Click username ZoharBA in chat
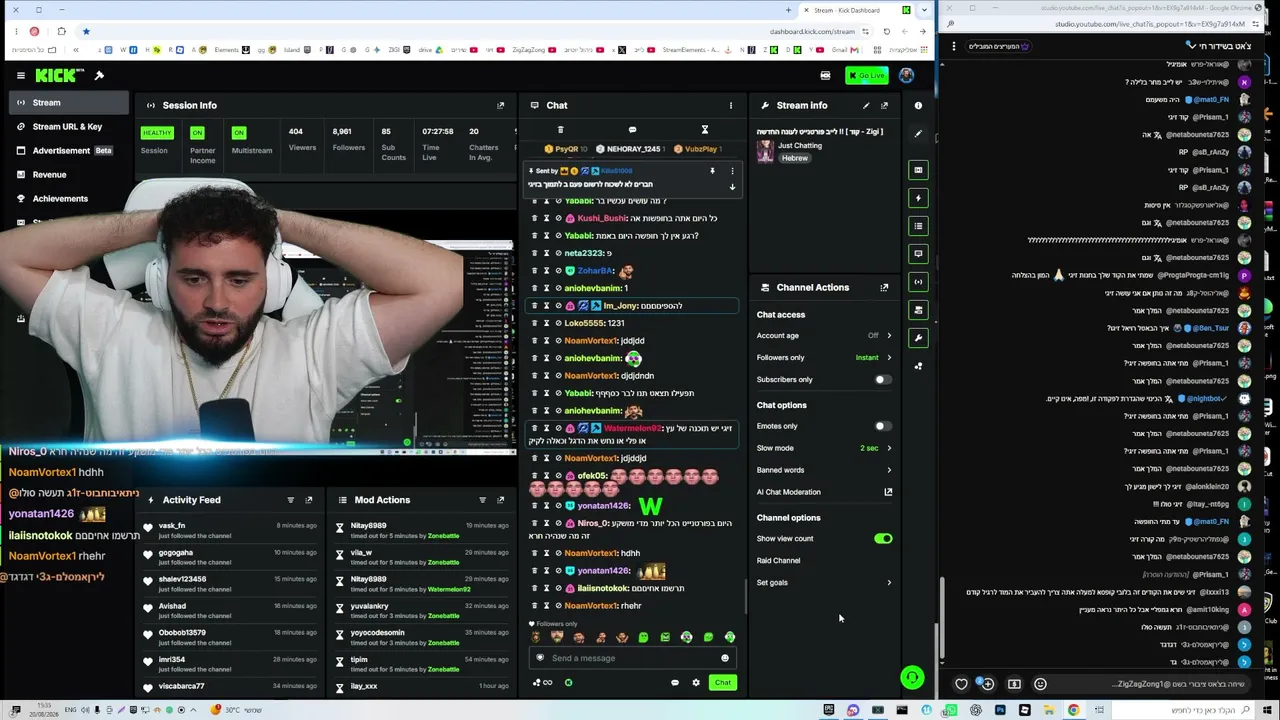Screen dimensions: 1280x720 click(x=596, y=271)
